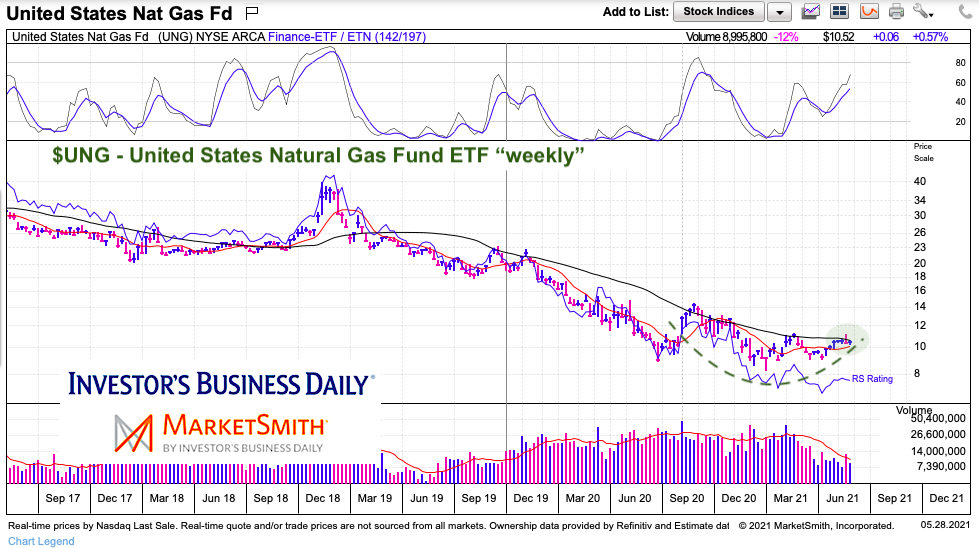
Task: Open the stacked line chart view icon
Action: tap(811, 11)
